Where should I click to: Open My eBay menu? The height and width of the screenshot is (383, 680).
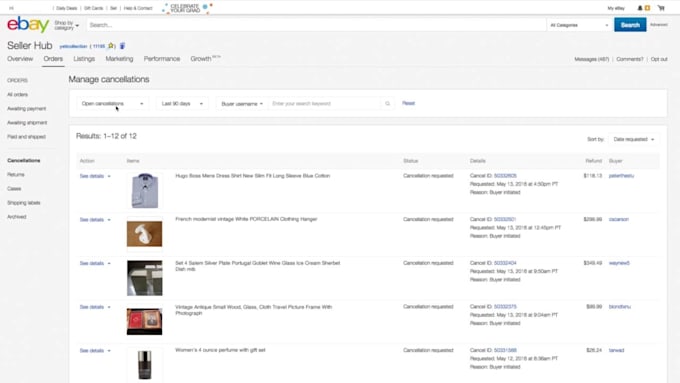pos(616,8)
